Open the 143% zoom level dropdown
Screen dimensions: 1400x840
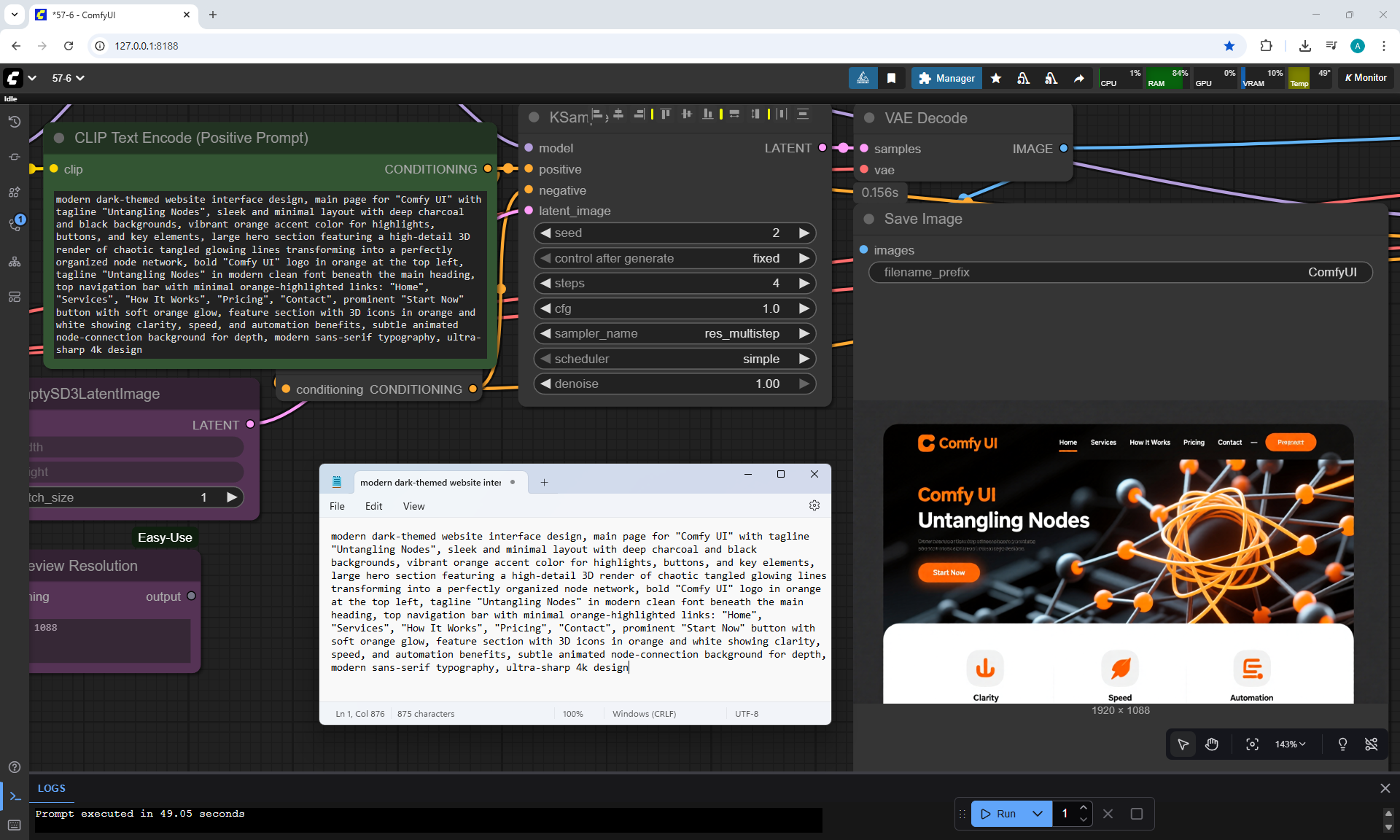tap(1290, 744)
